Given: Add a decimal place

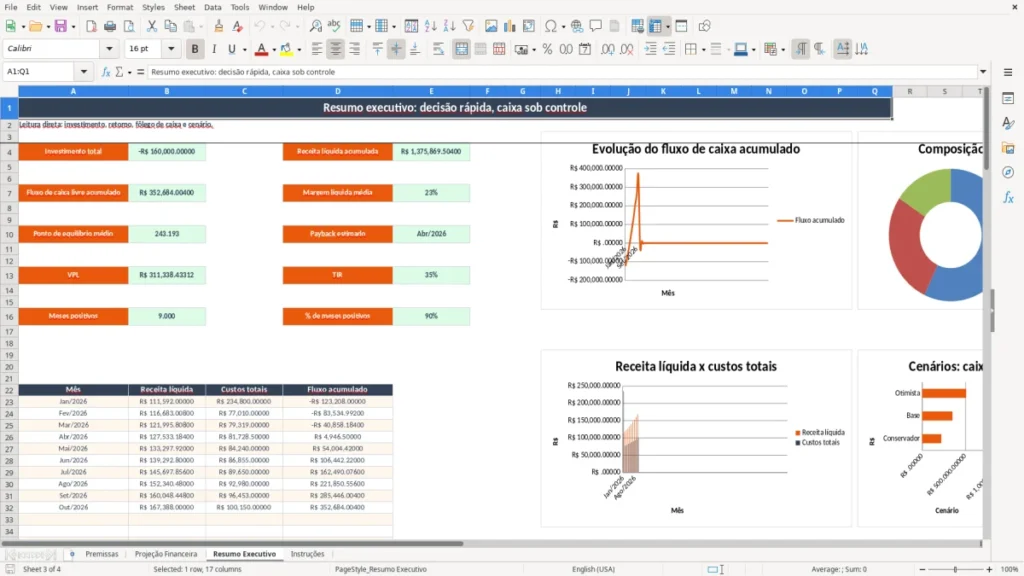Looking at the screenshot, I should pos(607,49).
